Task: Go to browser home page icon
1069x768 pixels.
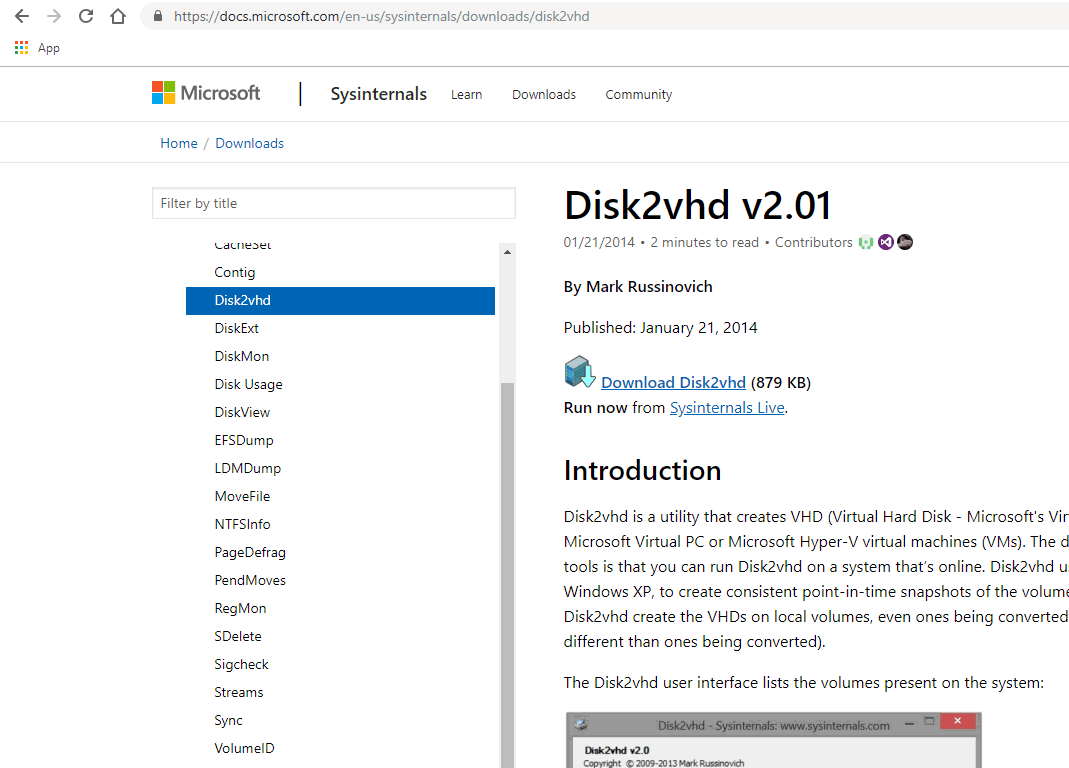Action: [x=118, y=16]
